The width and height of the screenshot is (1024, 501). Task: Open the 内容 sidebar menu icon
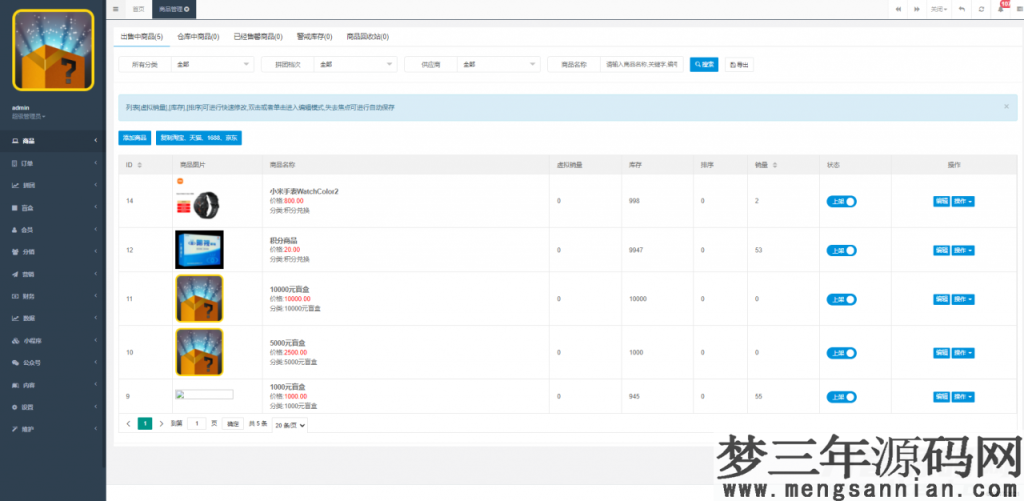point(15,385)
